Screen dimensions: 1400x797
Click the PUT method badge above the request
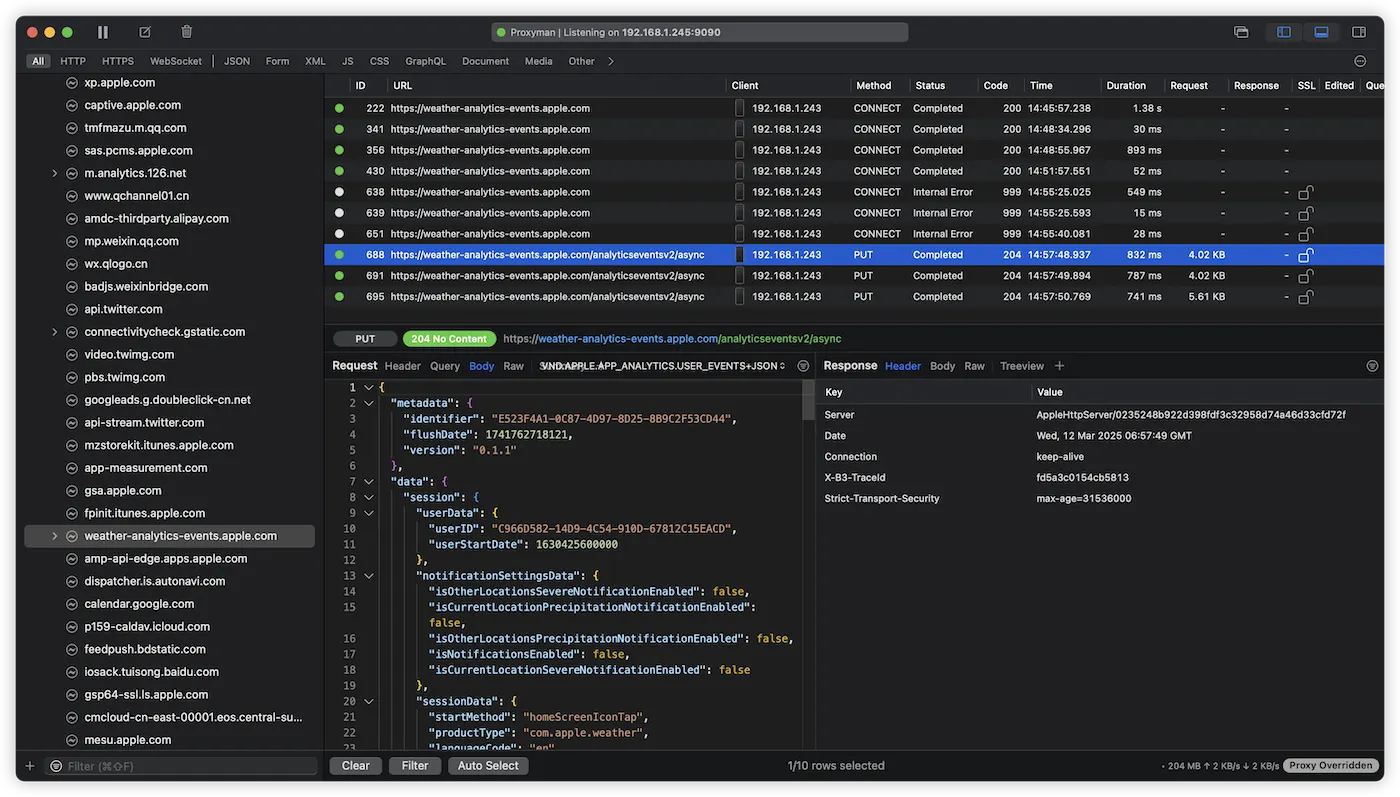click(x=365, y=339)
